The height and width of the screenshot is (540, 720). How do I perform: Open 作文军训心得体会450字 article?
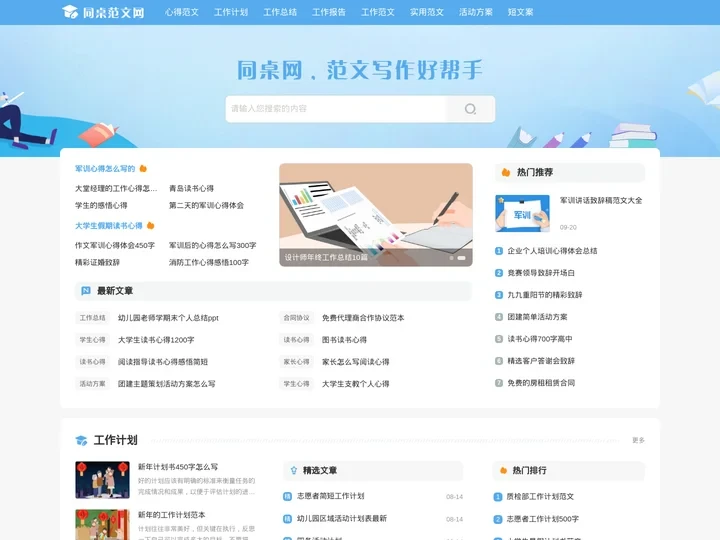coord(115,245)
